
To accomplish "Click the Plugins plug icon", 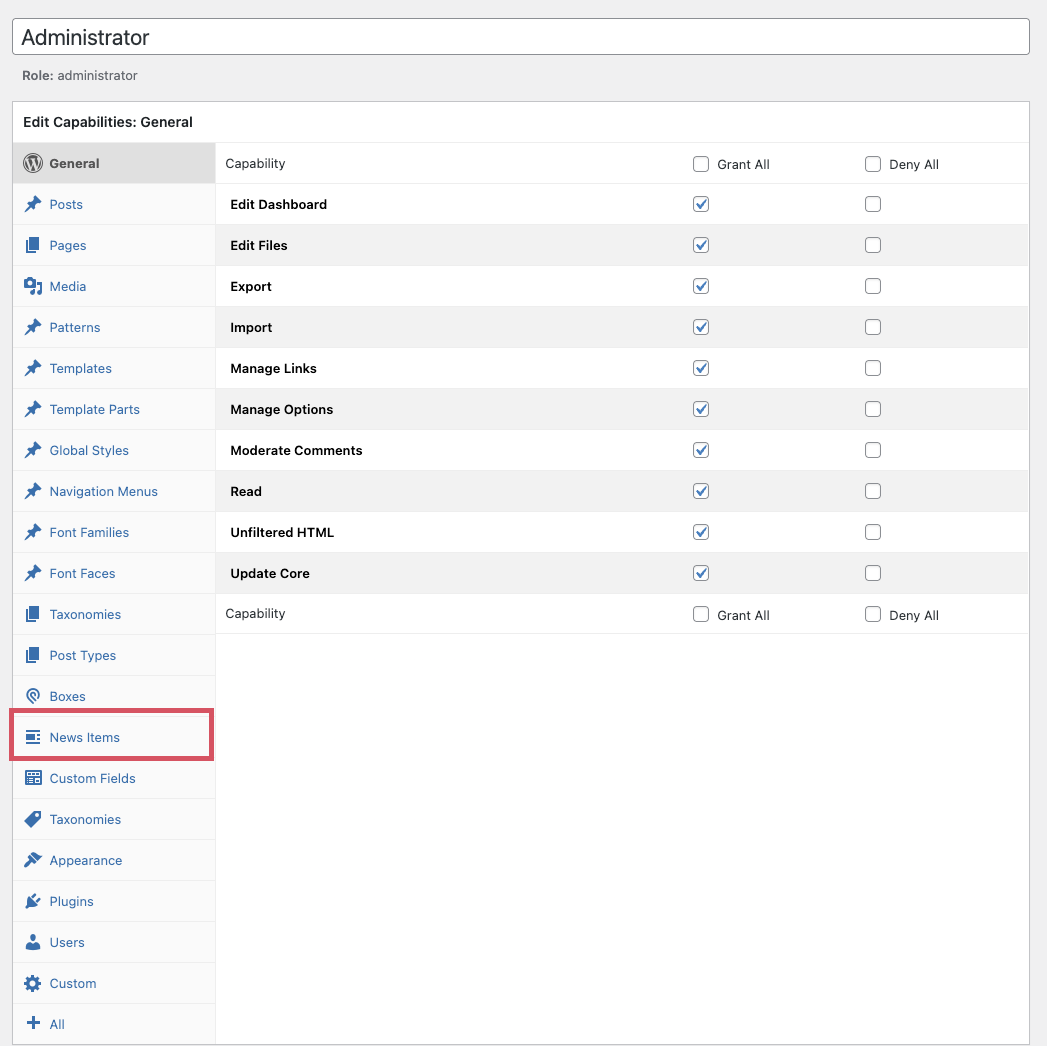I will tap(33, 901).
